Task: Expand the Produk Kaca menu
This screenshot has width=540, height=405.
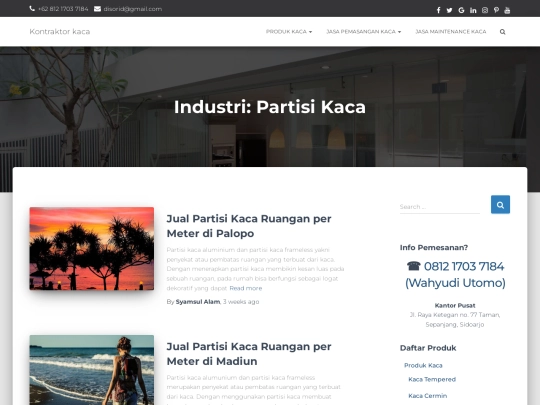Action: point(289,32)
